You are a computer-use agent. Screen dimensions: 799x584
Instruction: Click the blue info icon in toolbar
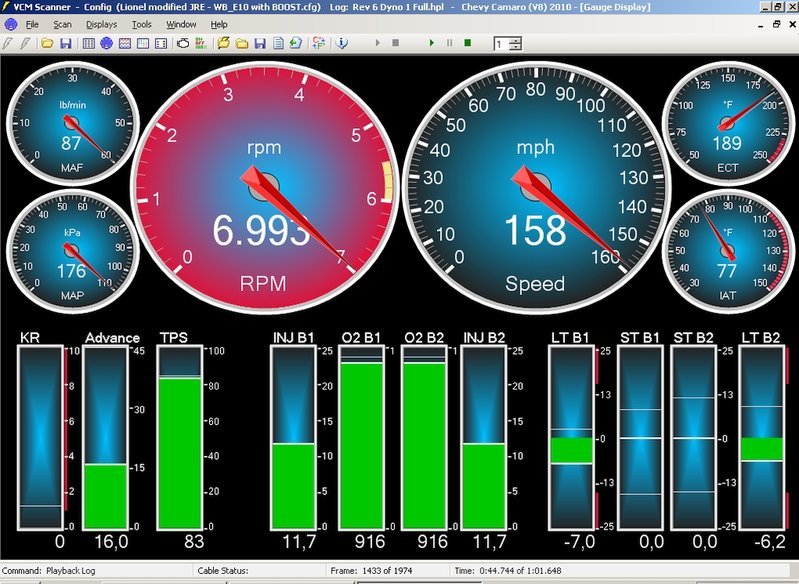[x=341, y=44]
